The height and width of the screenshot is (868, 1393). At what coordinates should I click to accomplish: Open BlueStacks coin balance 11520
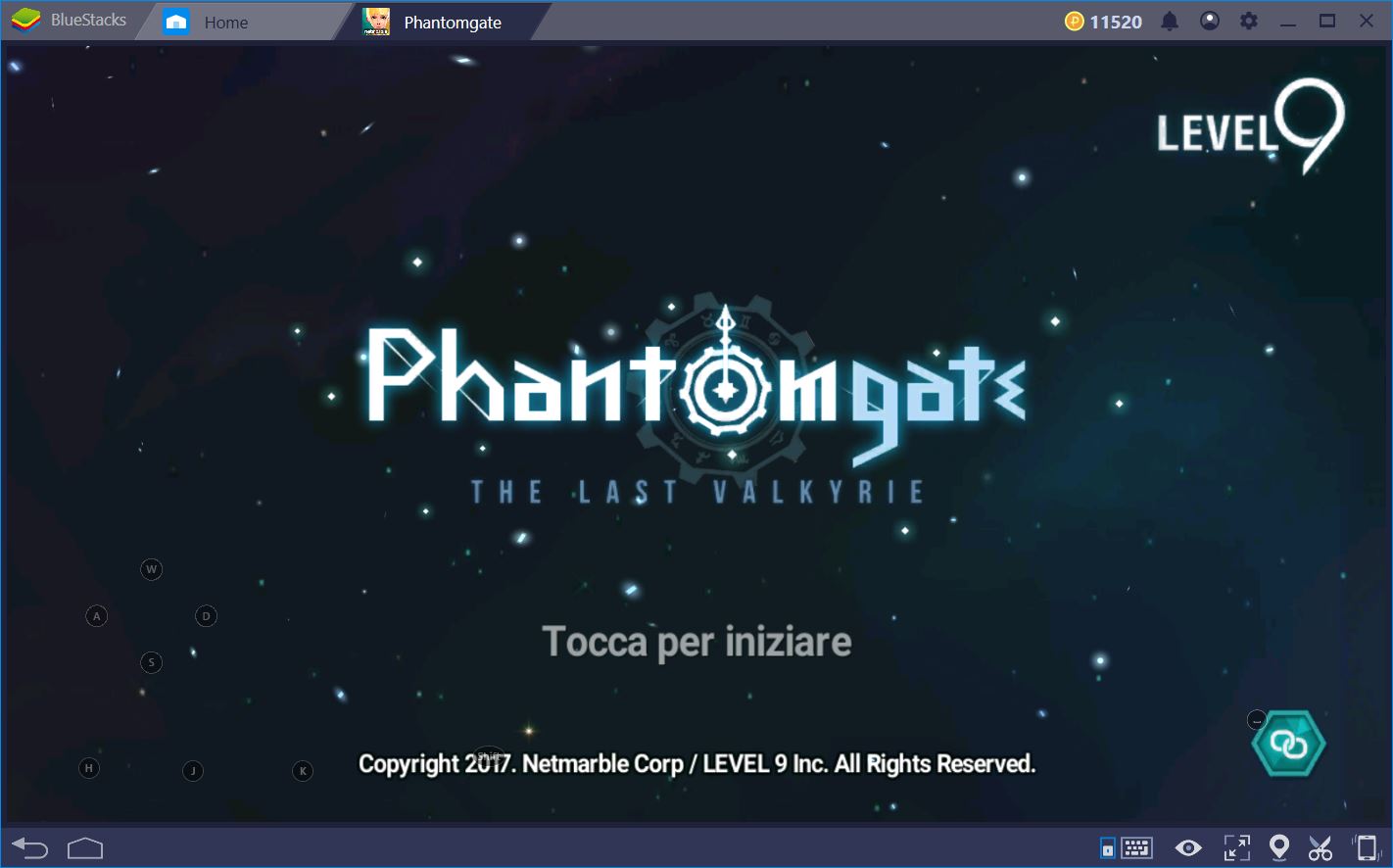1103,22
